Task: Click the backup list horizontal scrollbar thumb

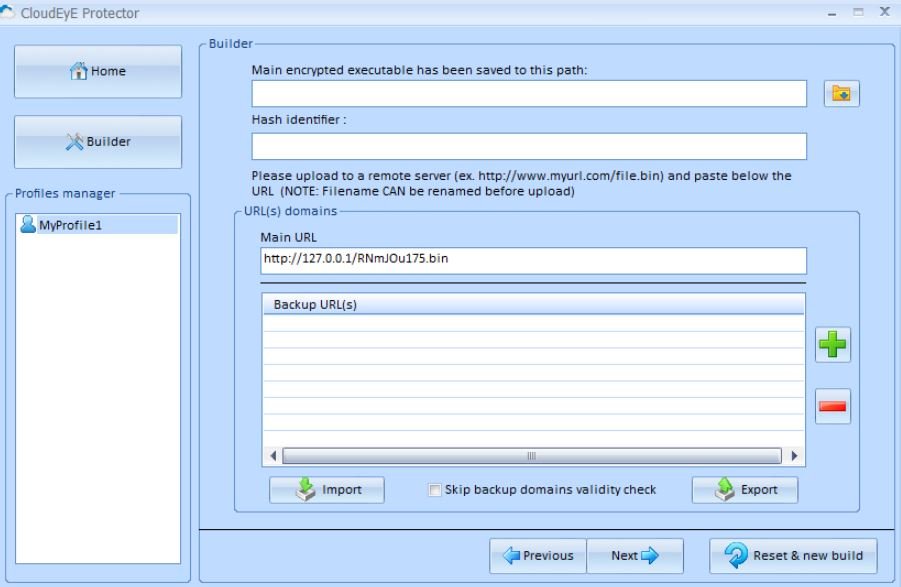Action: click(532, 456)
